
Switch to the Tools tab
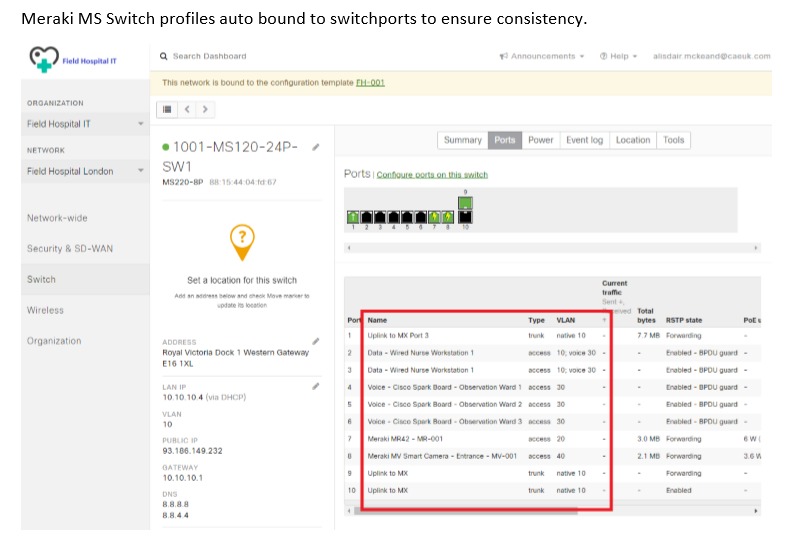pyautogui.click(x=673, y=140)
